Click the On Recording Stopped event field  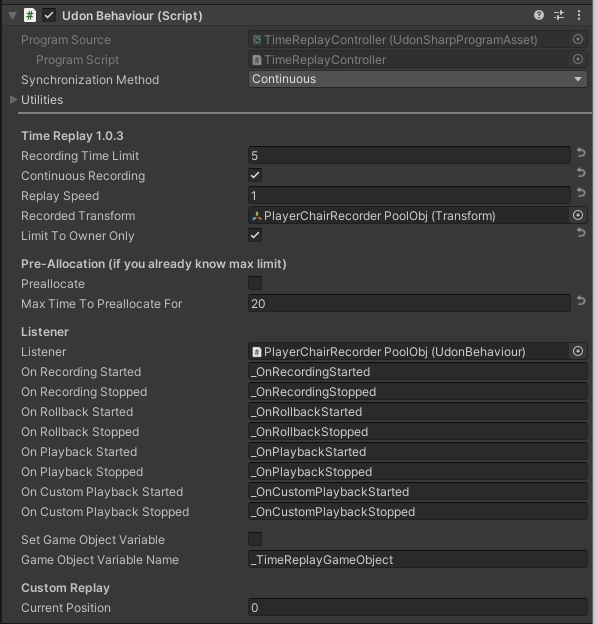(x=418, y=392)
